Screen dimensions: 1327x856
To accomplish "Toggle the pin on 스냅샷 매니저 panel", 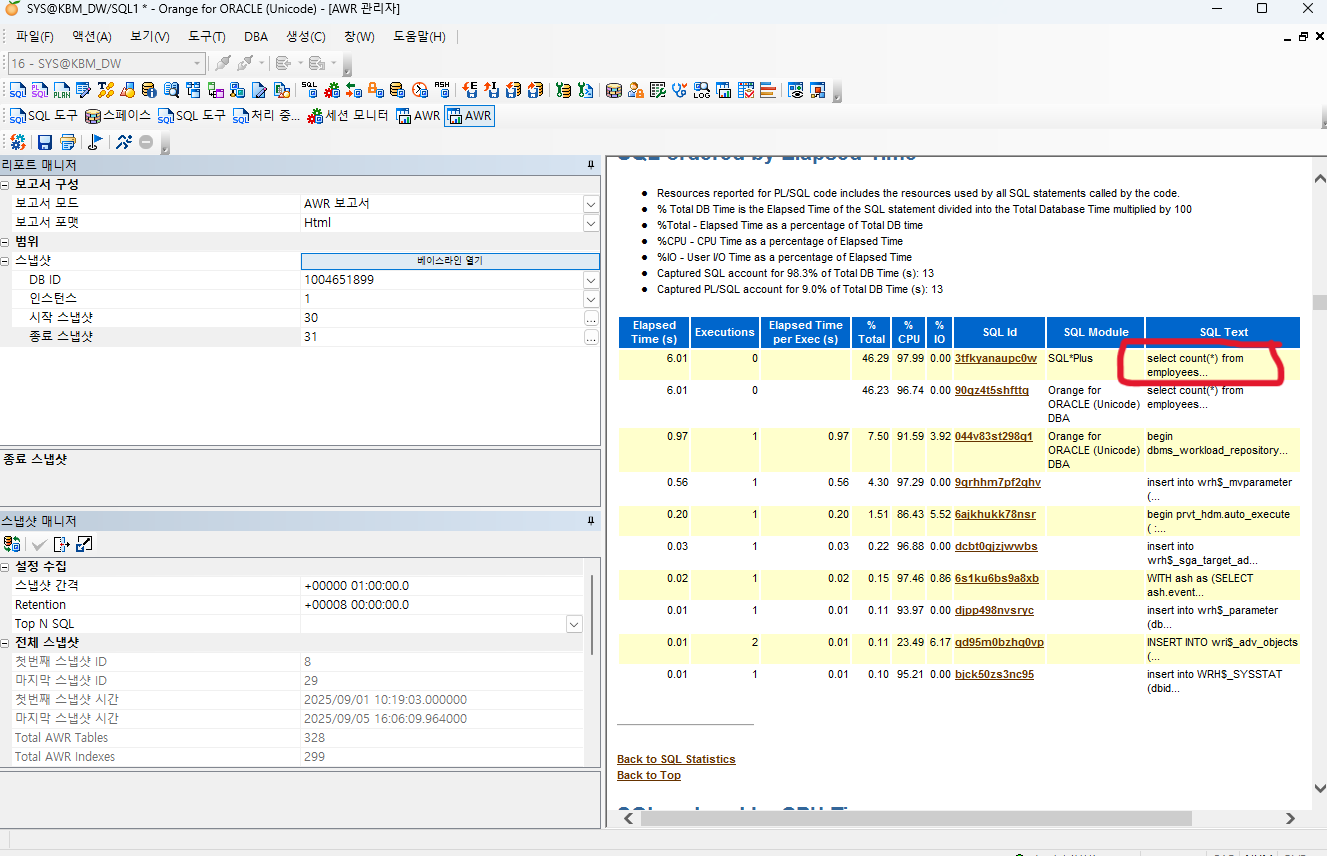I will tap(590, 521).
